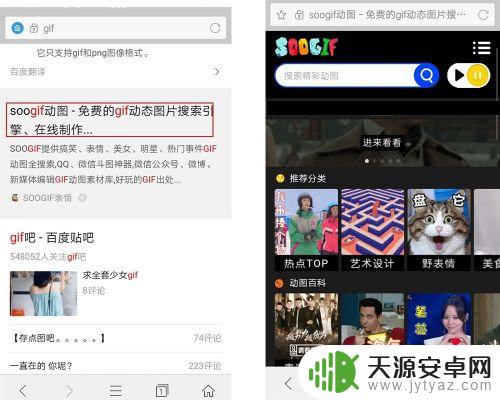The height and width of the screenshot is (400, 500).
Task: Click the Baidu paw icon in left address bar
Action: click(17, 28)
